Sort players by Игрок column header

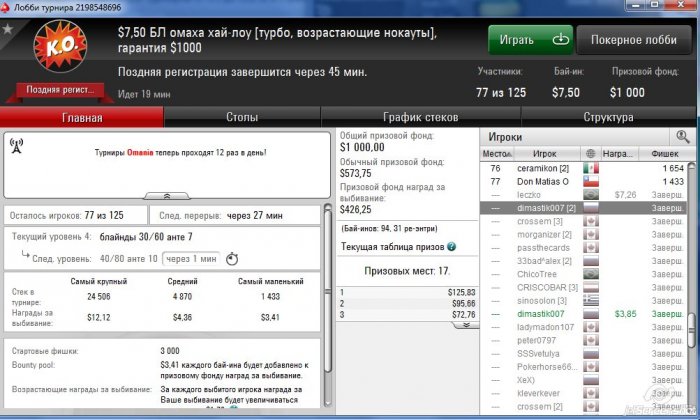546,154
